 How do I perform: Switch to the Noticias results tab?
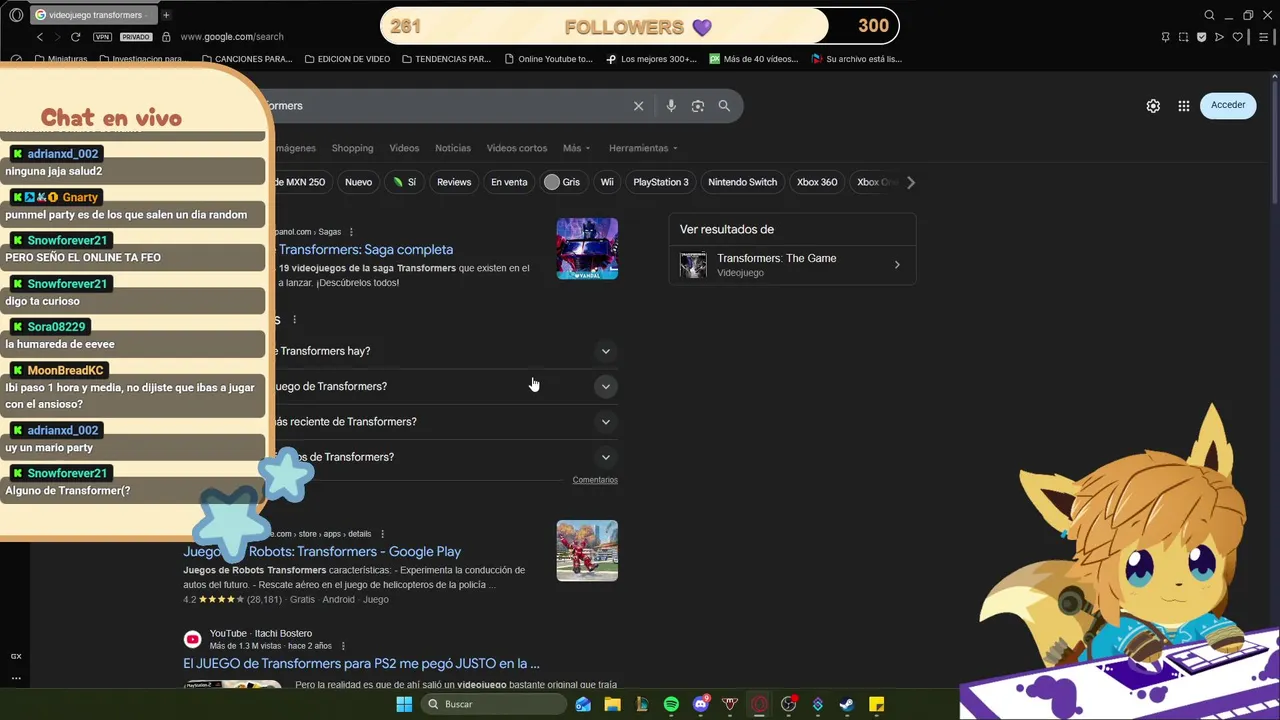tap(453, 148)
